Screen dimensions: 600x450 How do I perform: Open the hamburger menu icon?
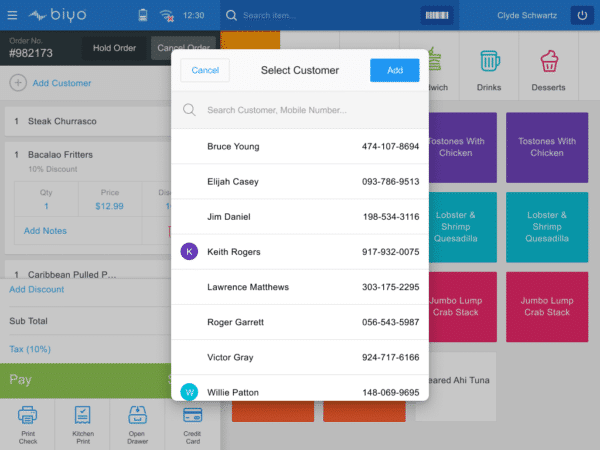click(12, 15)
